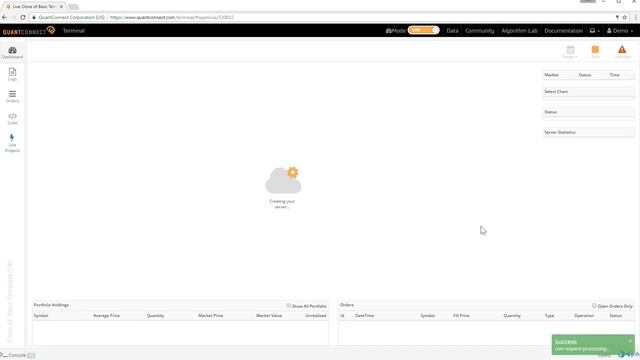
Task: Click the Success notification message
Action: tap(581, 349)
